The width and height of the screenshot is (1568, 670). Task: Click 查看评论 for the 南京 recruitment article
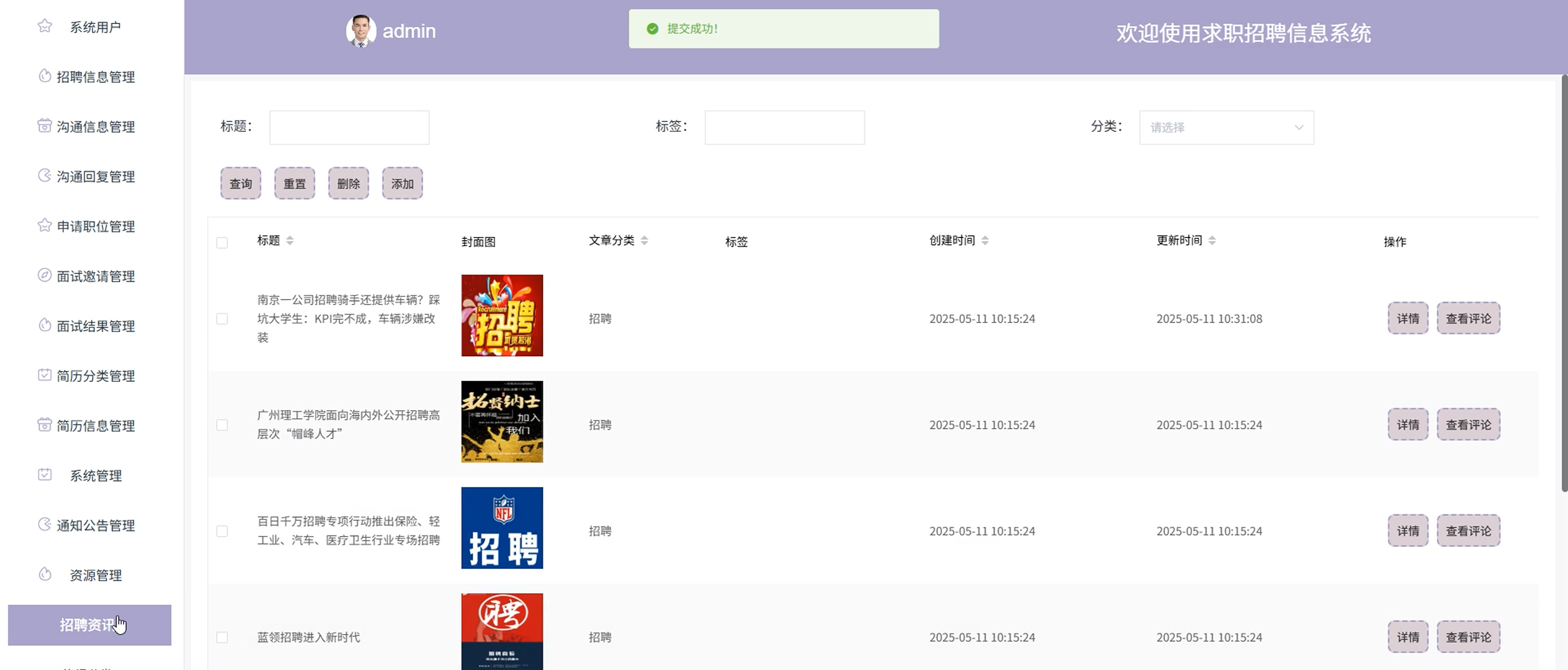(x=1468, y=318)
